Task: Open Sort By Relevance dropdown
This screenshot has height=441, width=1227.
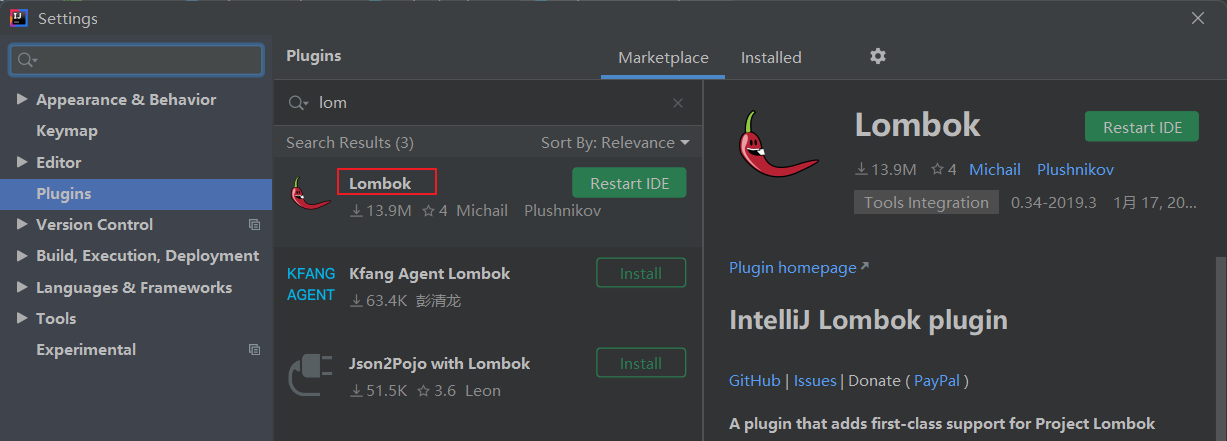Action: tap(615, 143)
